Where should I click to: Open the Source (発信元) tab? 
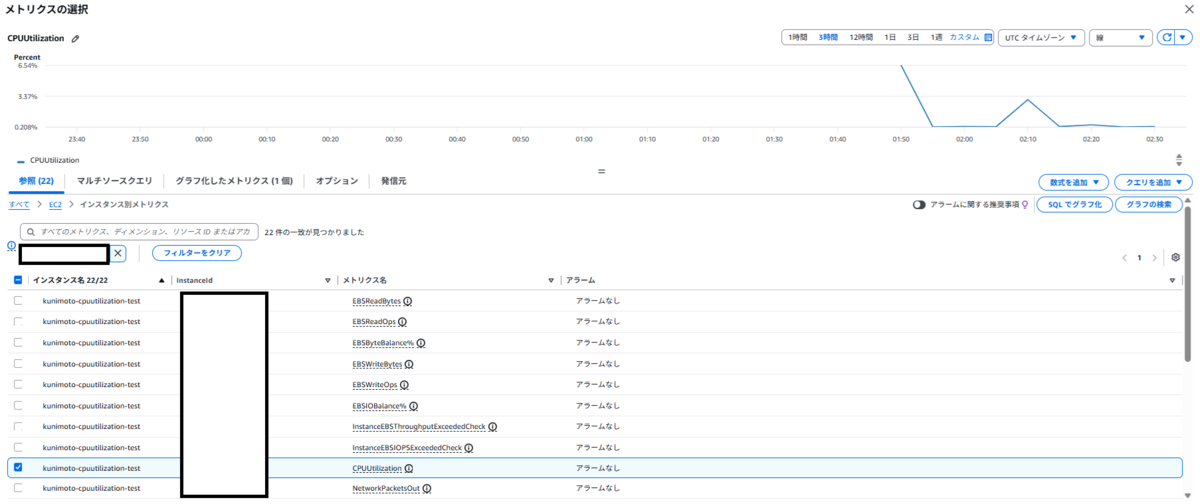tap(393, 181)
